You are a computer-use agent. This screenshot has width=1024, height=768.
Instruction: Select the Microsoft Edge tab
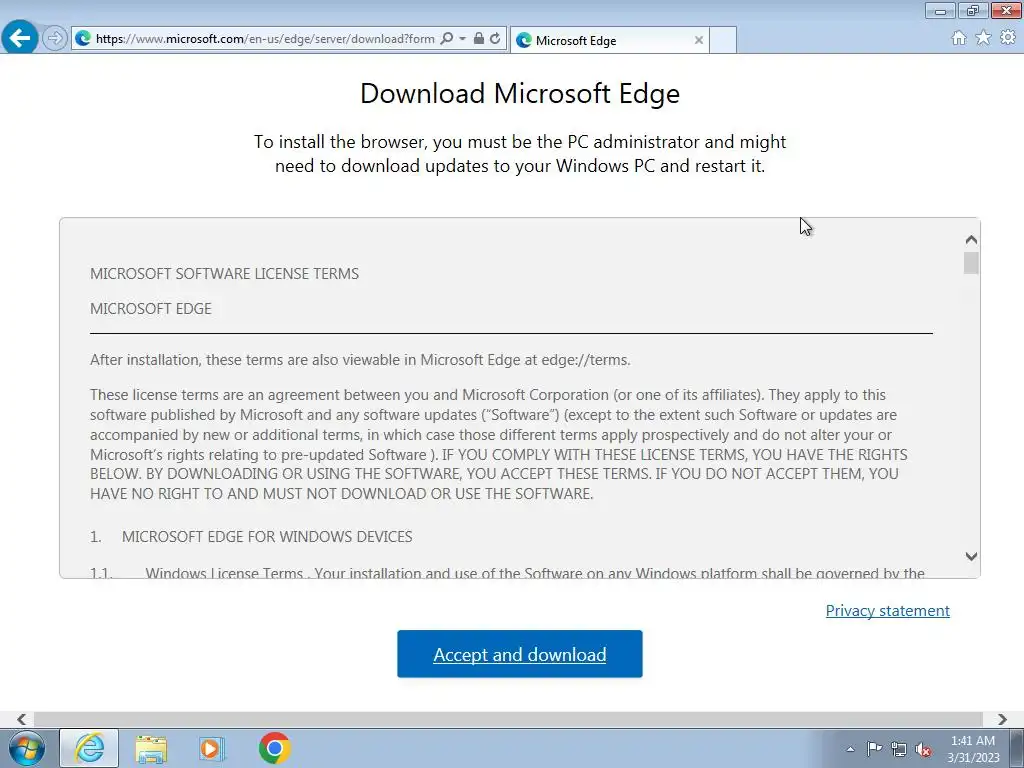[x=609, y=40]
